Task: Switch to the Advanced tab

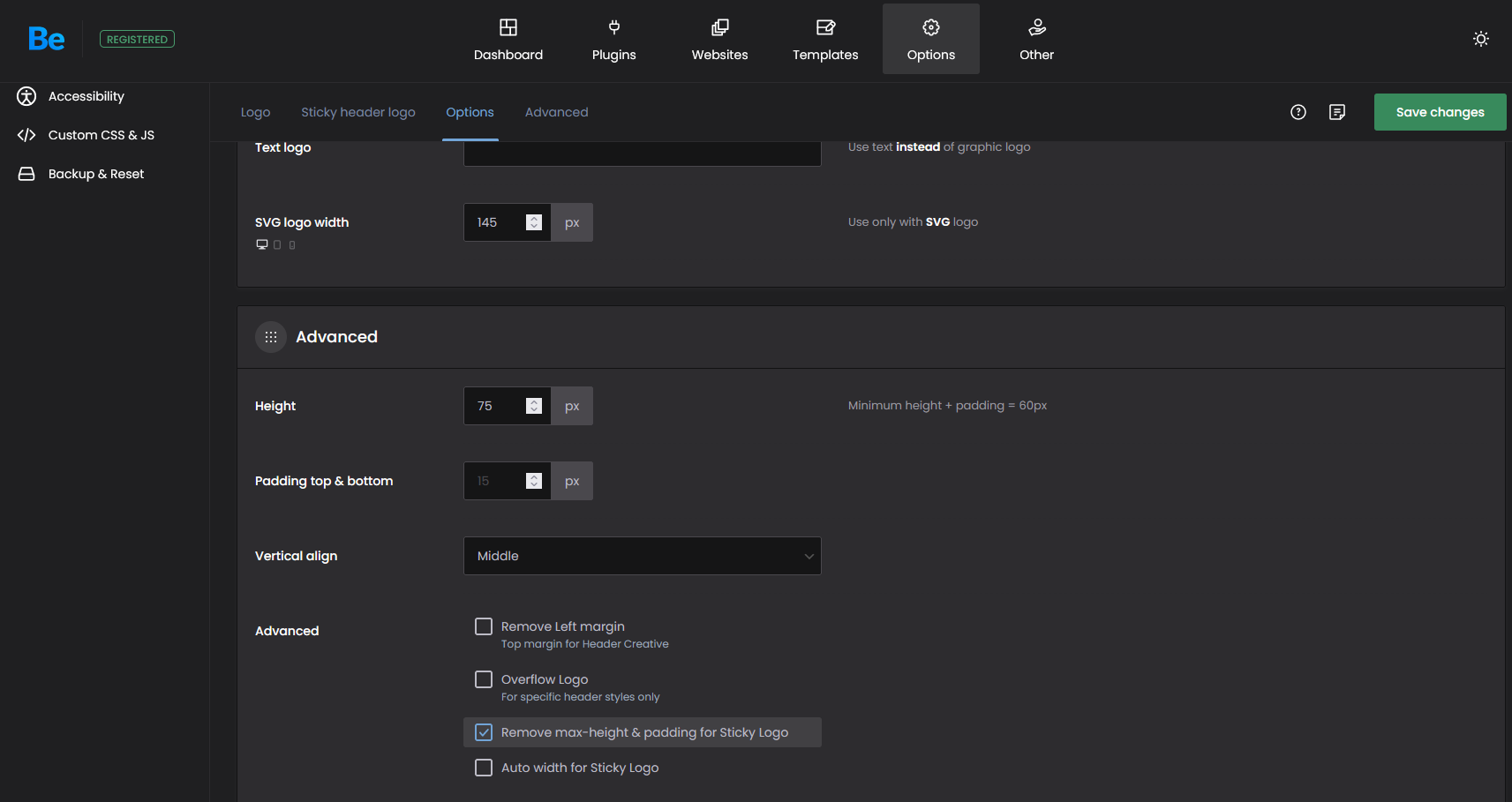Action: (x=556, y=112)
